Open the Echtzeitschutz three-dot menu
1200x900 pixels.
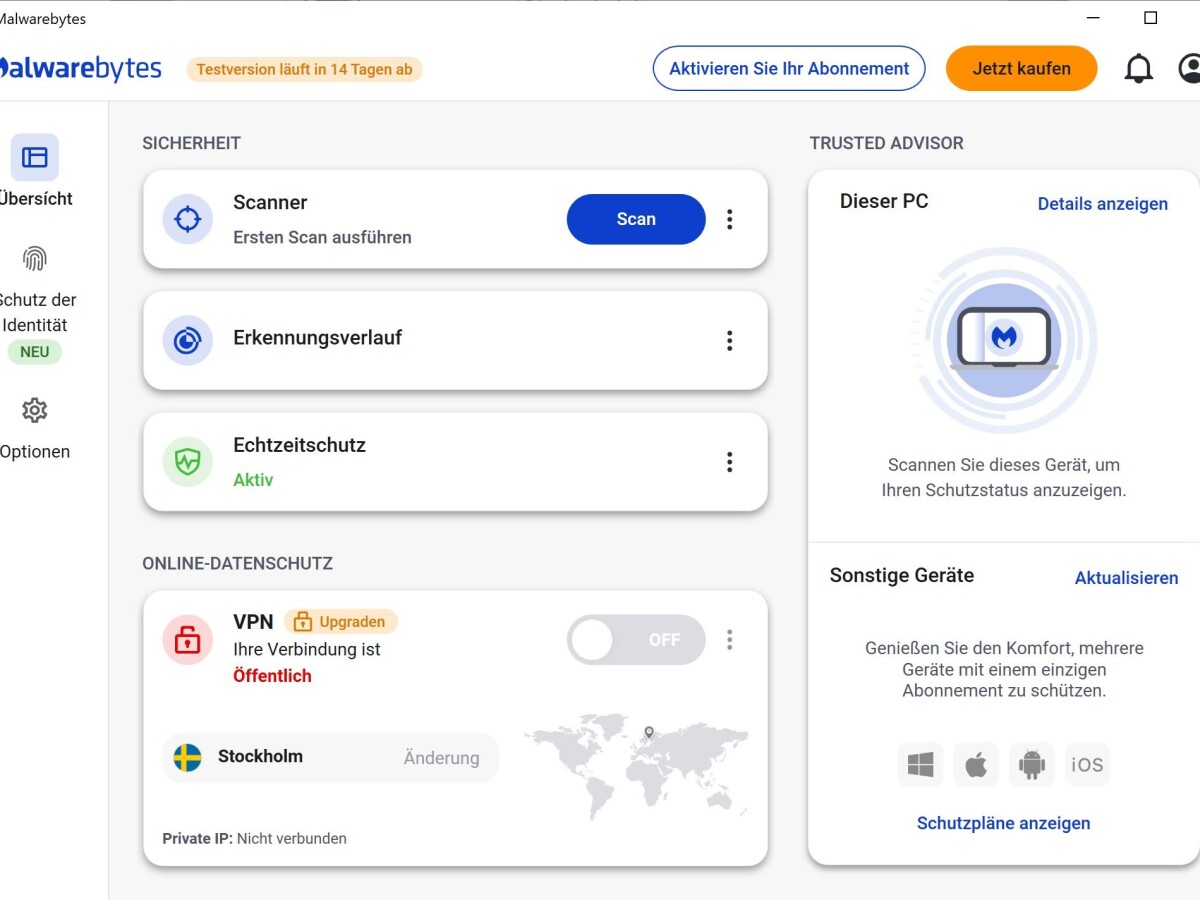pos(730,462)
